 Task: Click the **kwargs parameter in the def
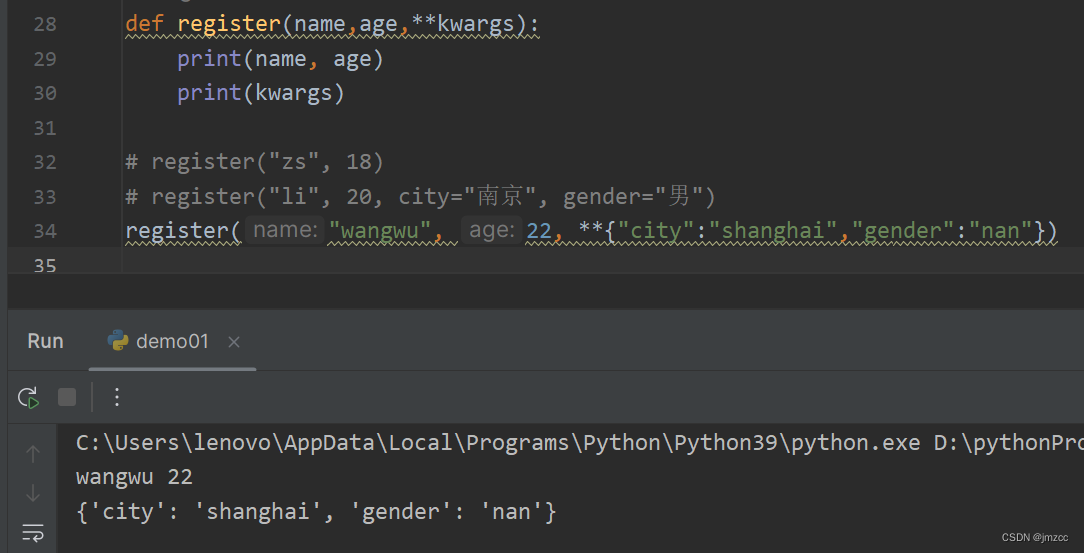463,24
